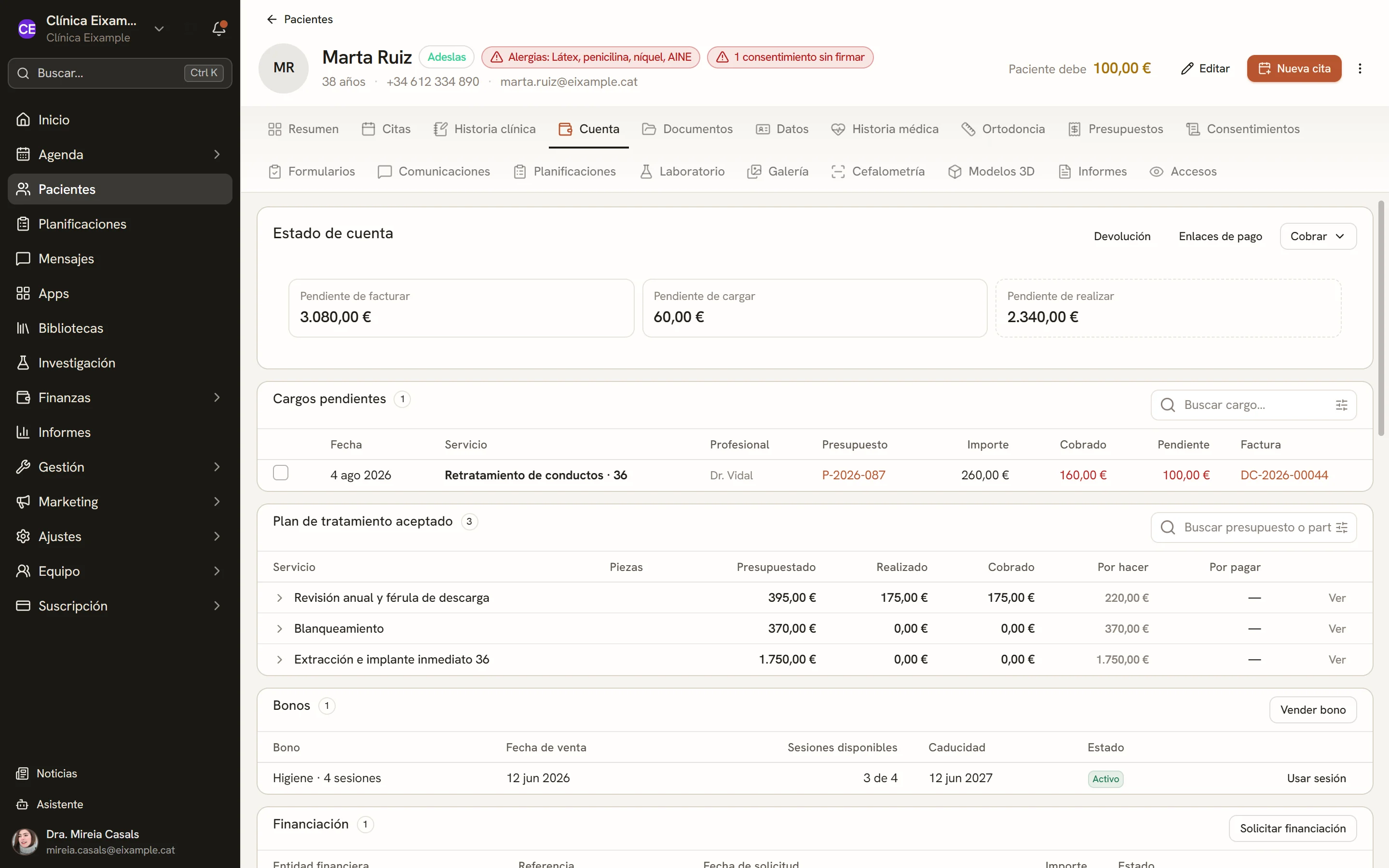
Task: Expand the Blanqueamiento treatment row
Action: tap(280, 629)
